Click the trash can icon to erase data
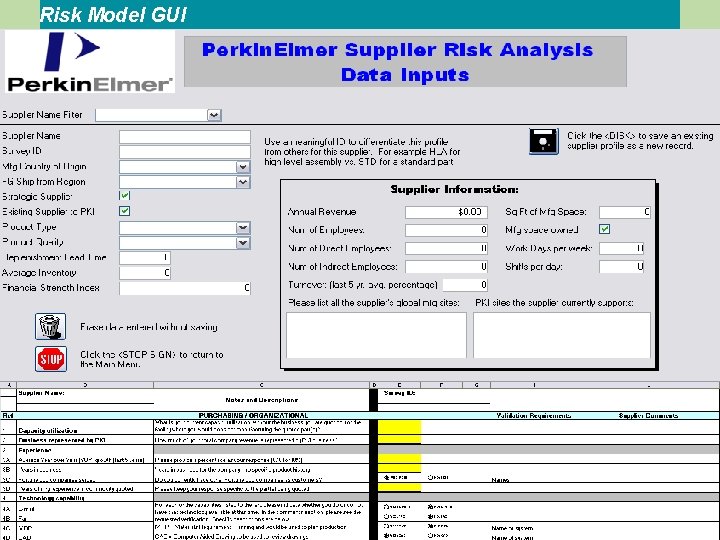 [x=51, y=326]
